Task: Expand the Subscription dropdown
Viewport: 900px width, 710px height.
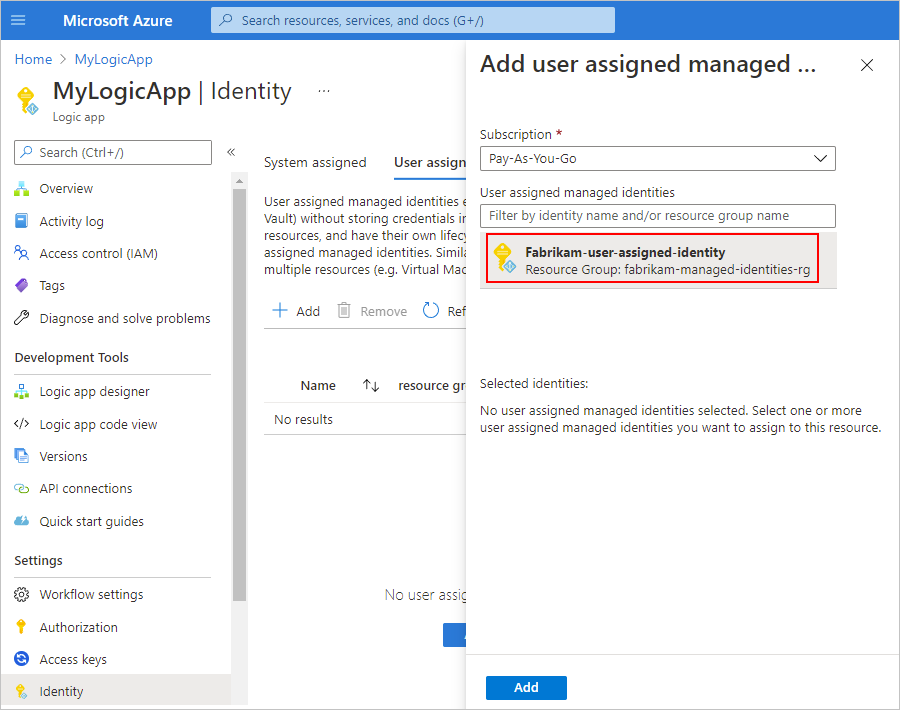Action: pyautogui.click(x=657, y=158)
